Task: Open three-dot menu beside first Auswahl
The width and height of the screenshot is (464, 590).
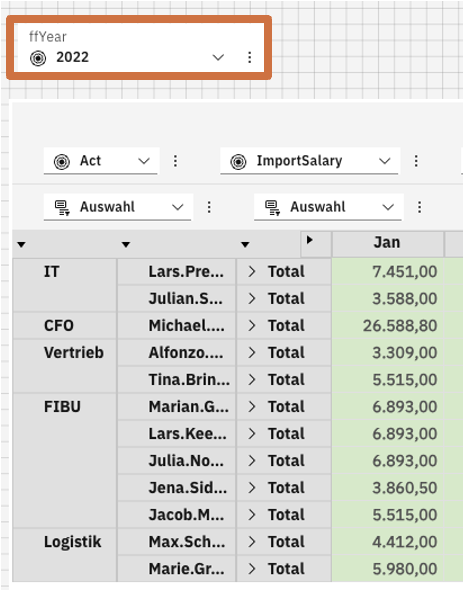Action: coord(209,207)
